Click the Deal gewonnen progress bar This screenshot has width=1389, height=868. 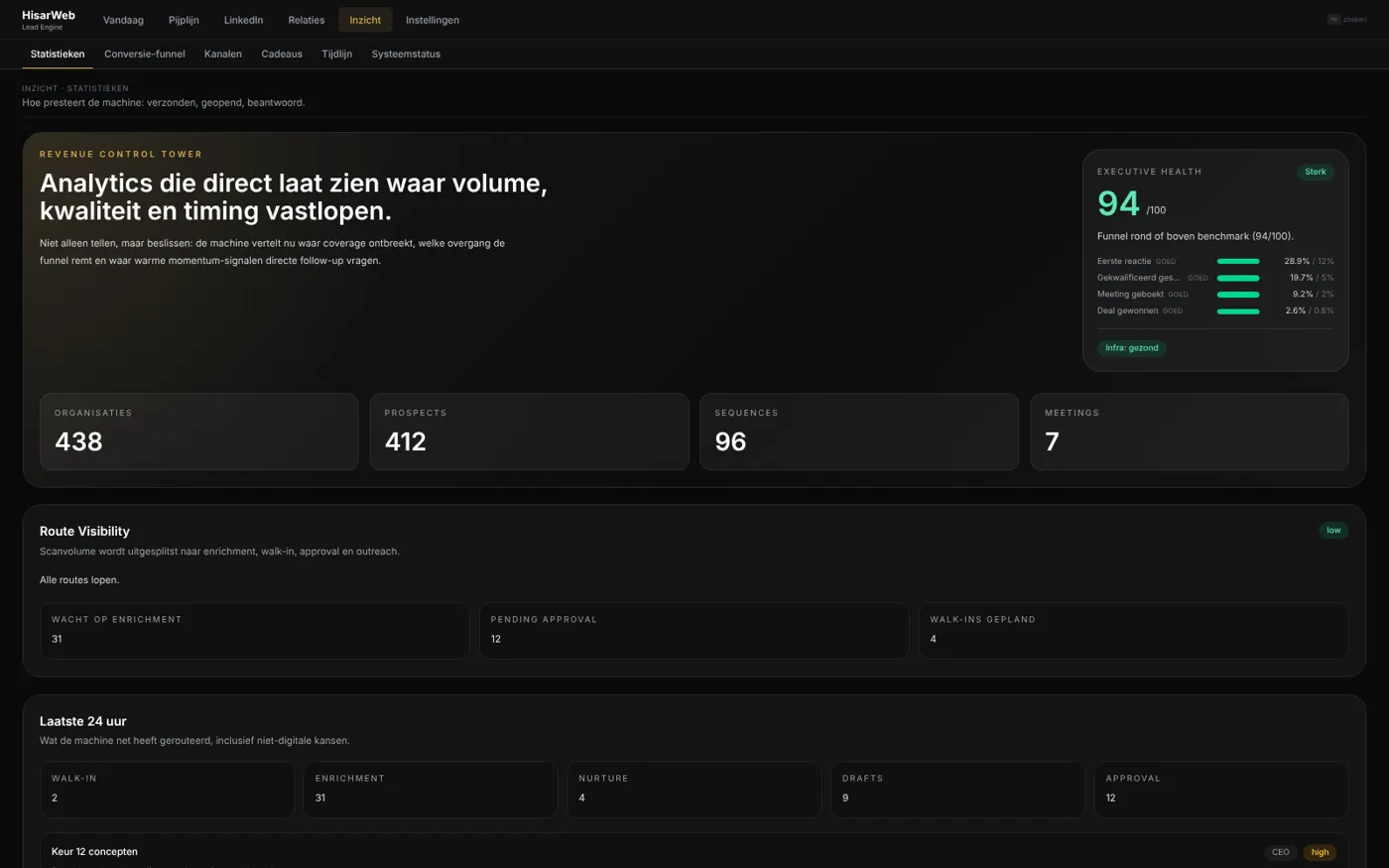[1238, 311]
